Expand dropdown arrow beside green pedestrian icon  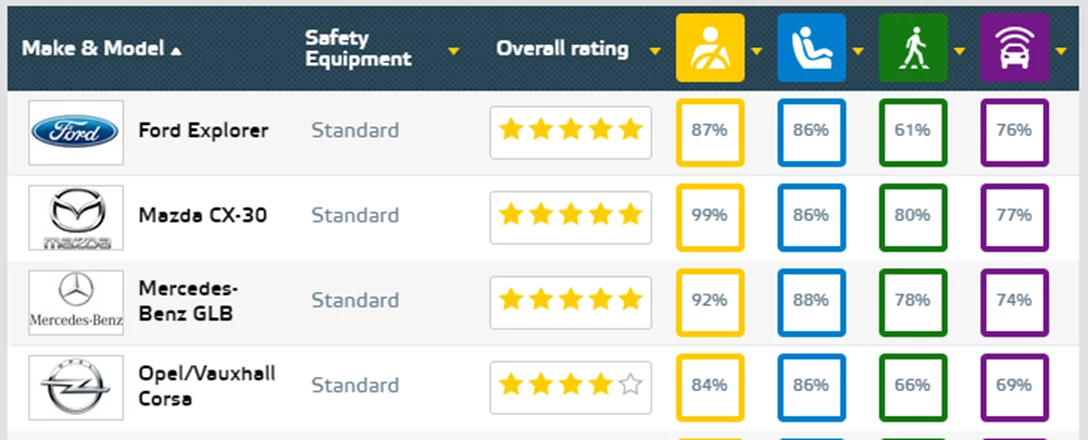[x=959, y=50]
